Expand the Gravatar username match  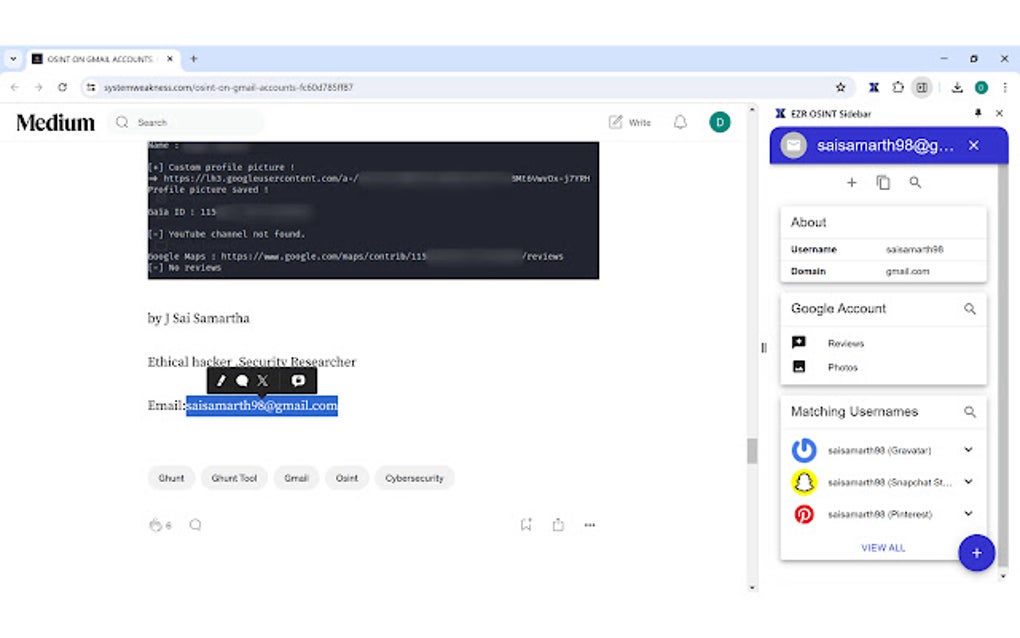(968, 449)
